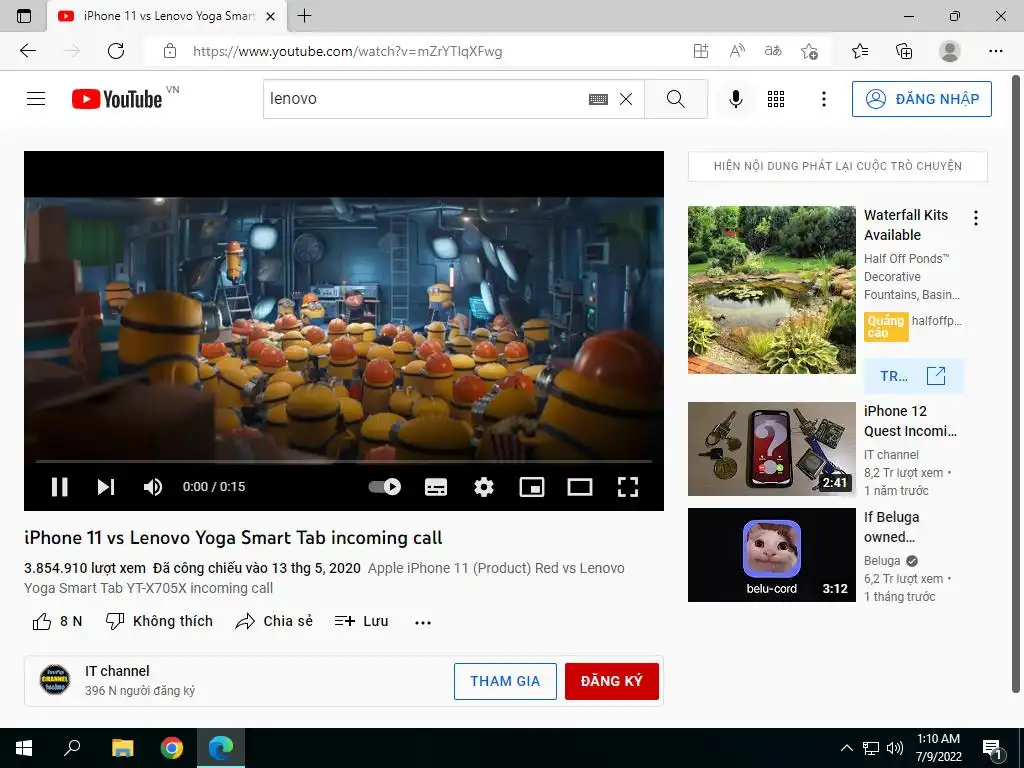The width and height of the screenshot is (1024, 768).
Task: Save video to playlist with Lưu
Action: click(x=361, y=621)
